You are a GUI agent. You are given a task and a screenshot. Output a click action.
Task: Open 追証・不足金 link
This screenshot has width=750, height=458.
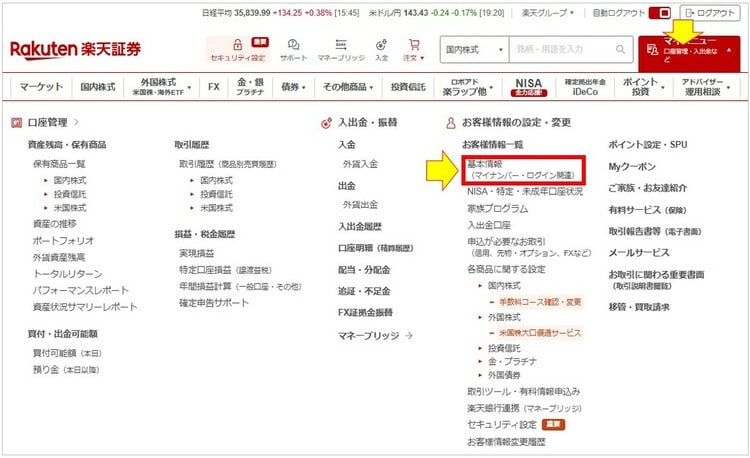[364, 291]
